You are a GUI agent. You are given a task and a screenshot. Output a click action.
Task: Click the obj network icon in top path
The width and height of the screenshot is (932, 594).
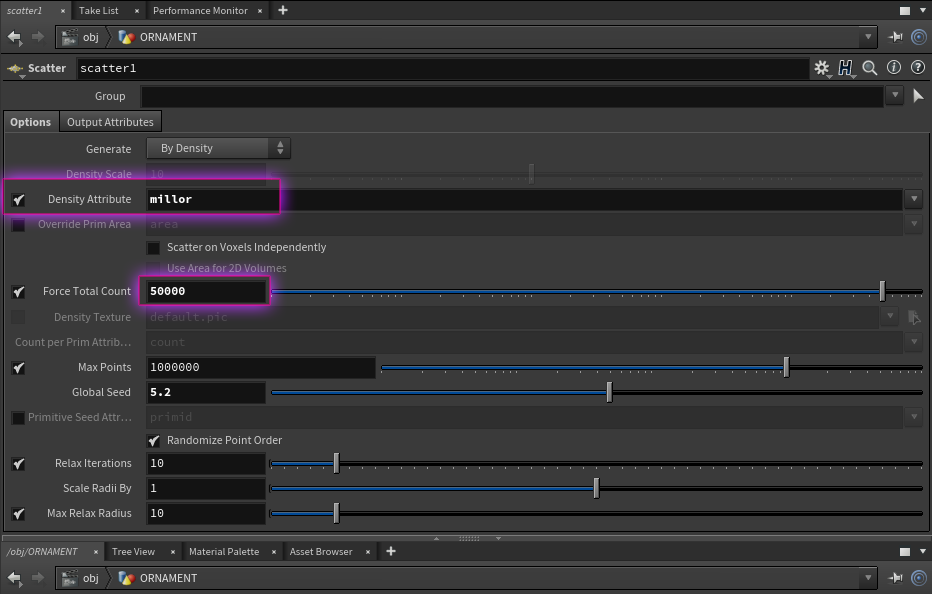pyautogui.click(x=70, y=37)
